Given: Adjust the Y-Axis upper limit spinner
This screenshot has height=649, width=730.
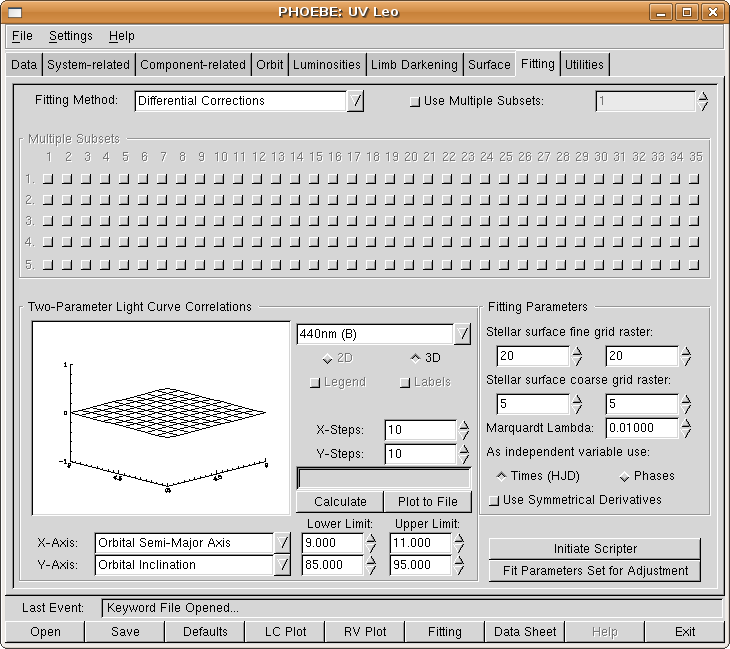Looking at the screenshot, I should [x=459, y=565].
